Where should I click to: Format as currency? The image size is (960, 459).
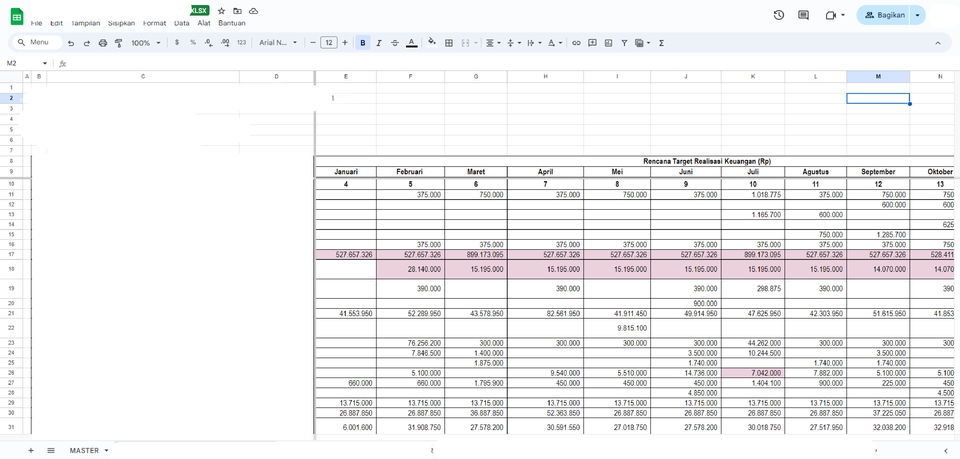tap(177, 43)
